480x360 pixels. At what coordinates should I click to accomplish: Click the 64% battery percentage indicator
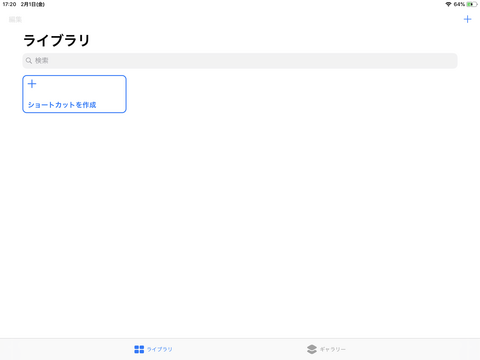pyautogui.click(x=459, y=4)
